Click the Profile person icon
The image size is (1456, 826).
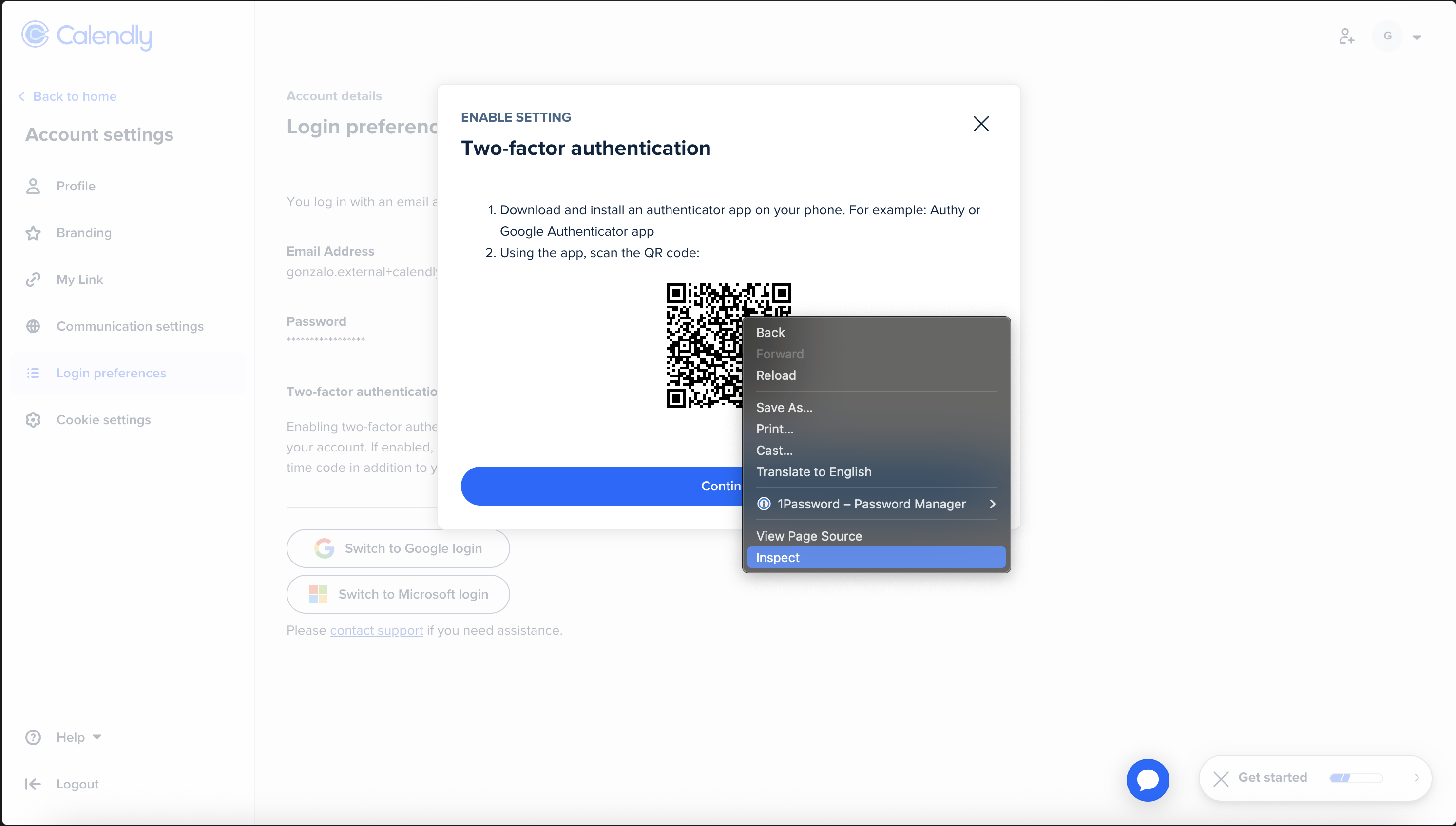(33, 186)
